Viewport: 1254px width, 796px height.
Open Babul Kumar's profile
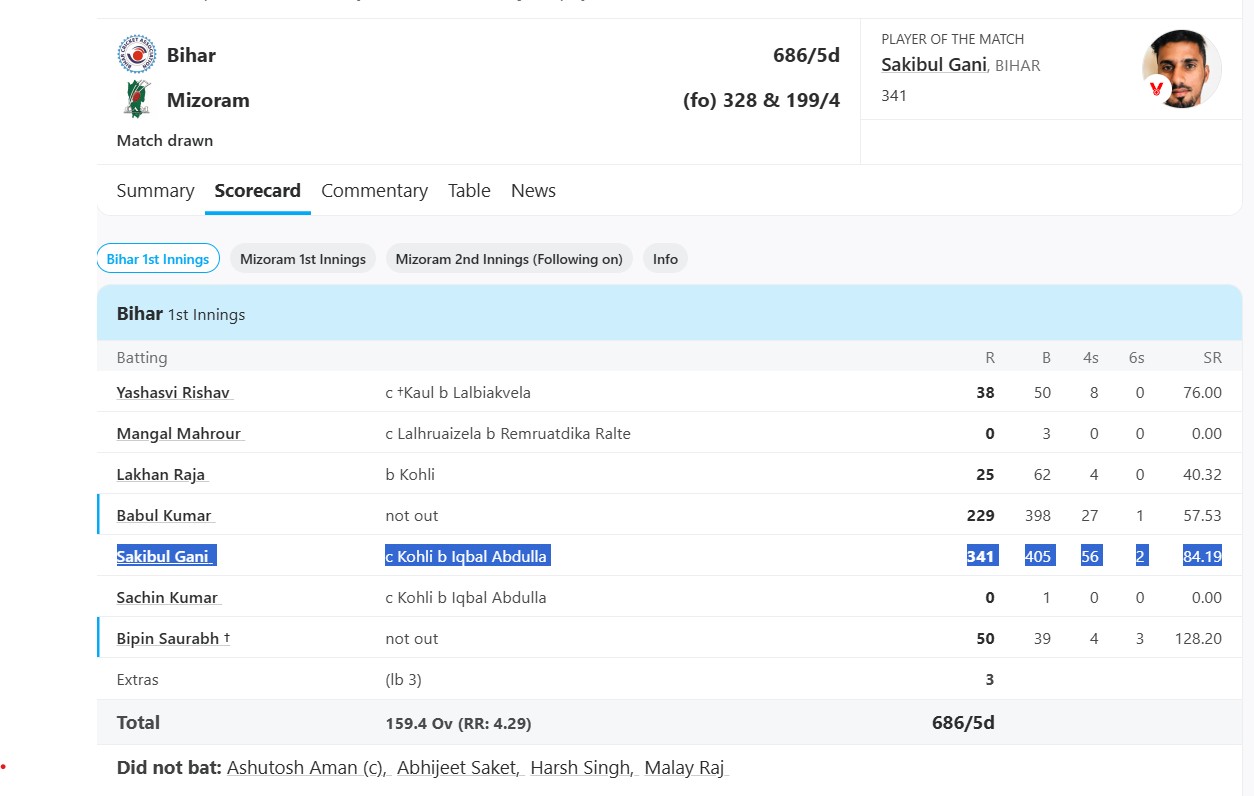pyautogui.click(x=165, y=516)
